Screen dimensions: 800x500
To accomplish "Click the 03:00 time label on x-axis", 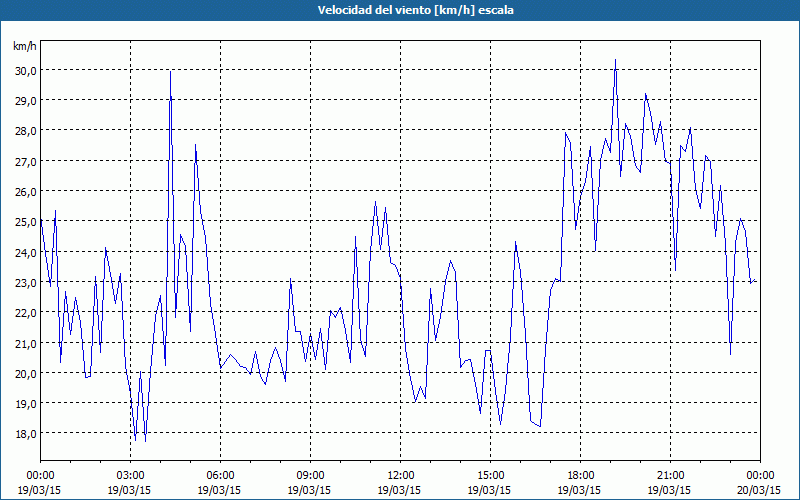I will [x=131, y=476].
